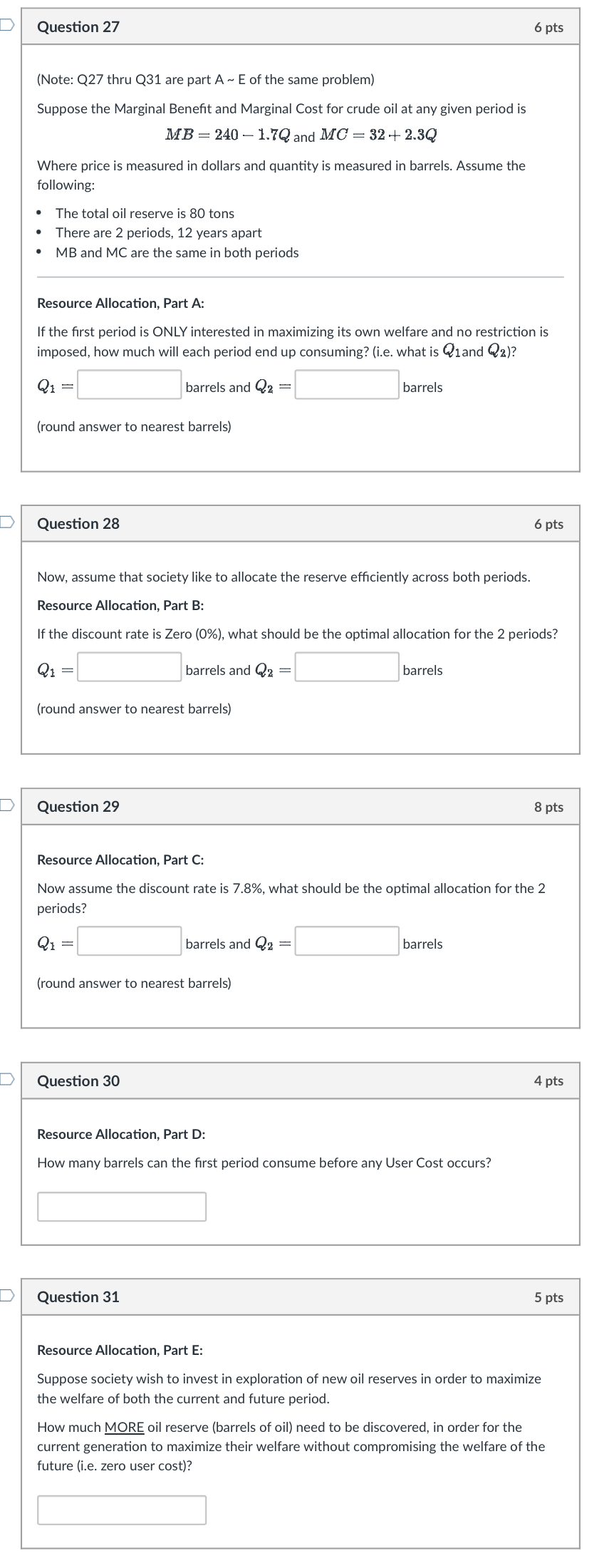Click the Q2 input field in Question 27
The image size is (614, 1568).
[345, 385]
